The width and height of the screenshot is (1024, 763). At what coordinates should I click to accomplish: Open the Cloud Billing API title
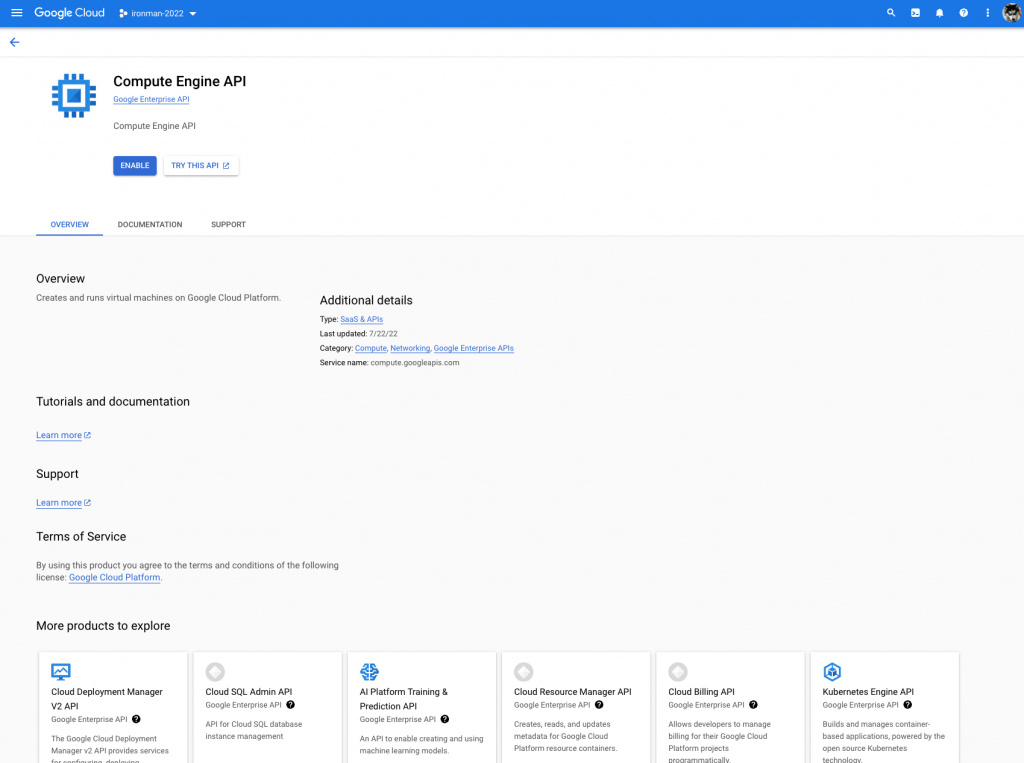pos(701,692)
